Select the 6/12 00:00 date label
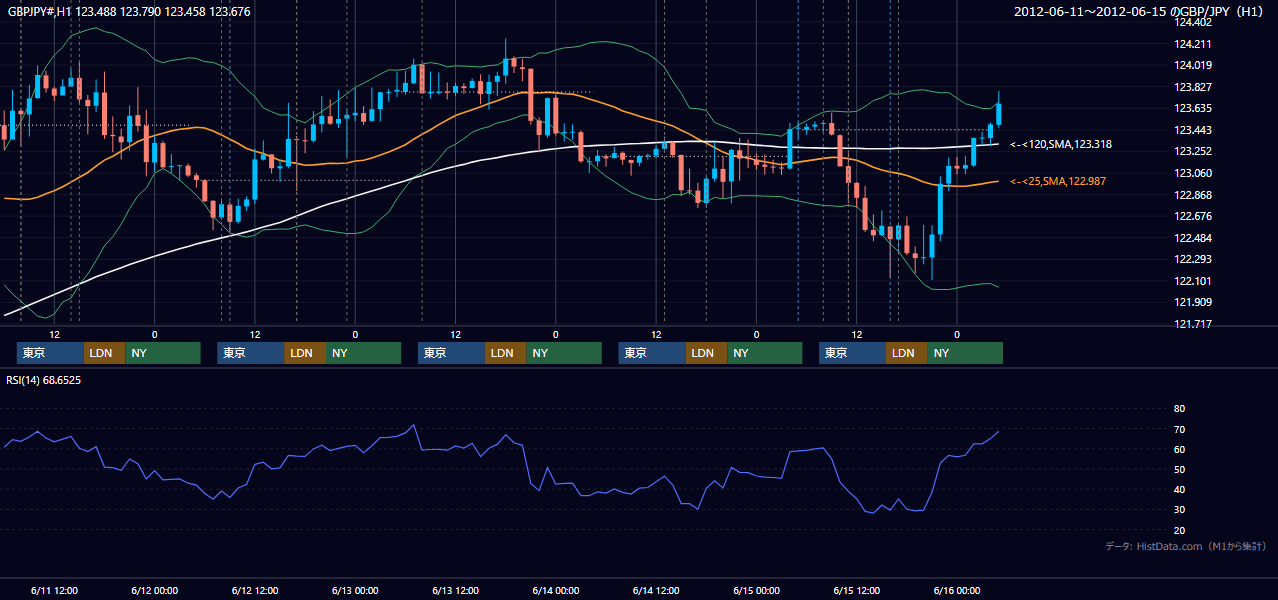Image resolution: width=1278 pixels, height=600 pixels. click(155, 590)
